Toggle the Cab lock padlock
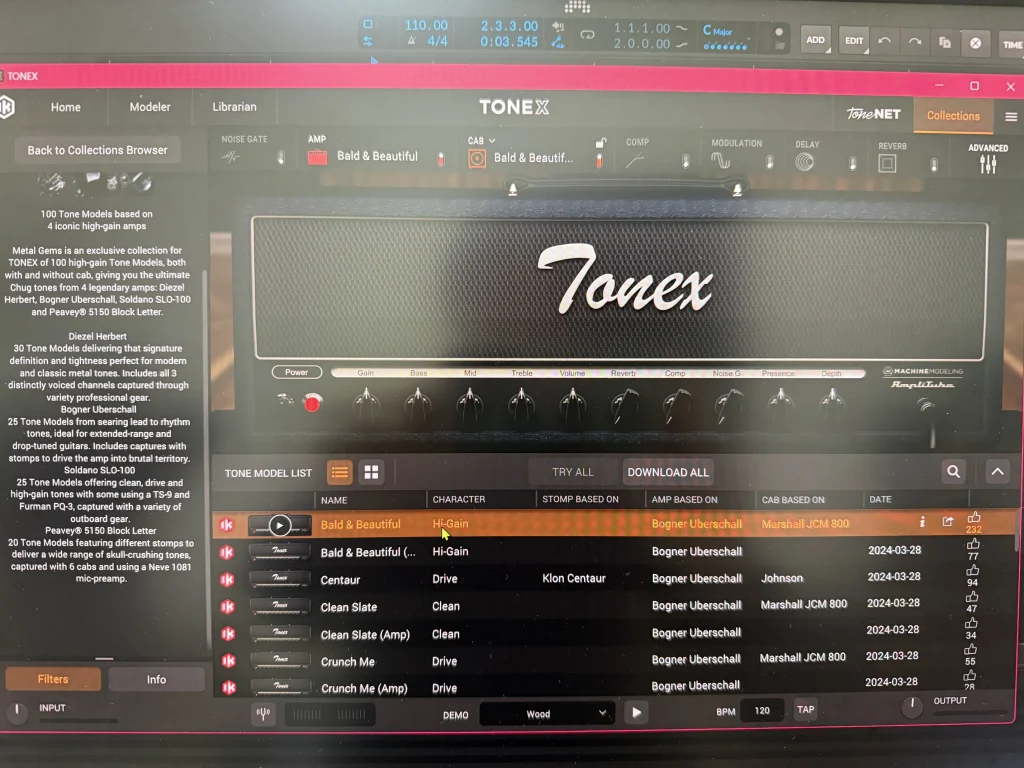Screen dimensions: 1024x768 599,144
